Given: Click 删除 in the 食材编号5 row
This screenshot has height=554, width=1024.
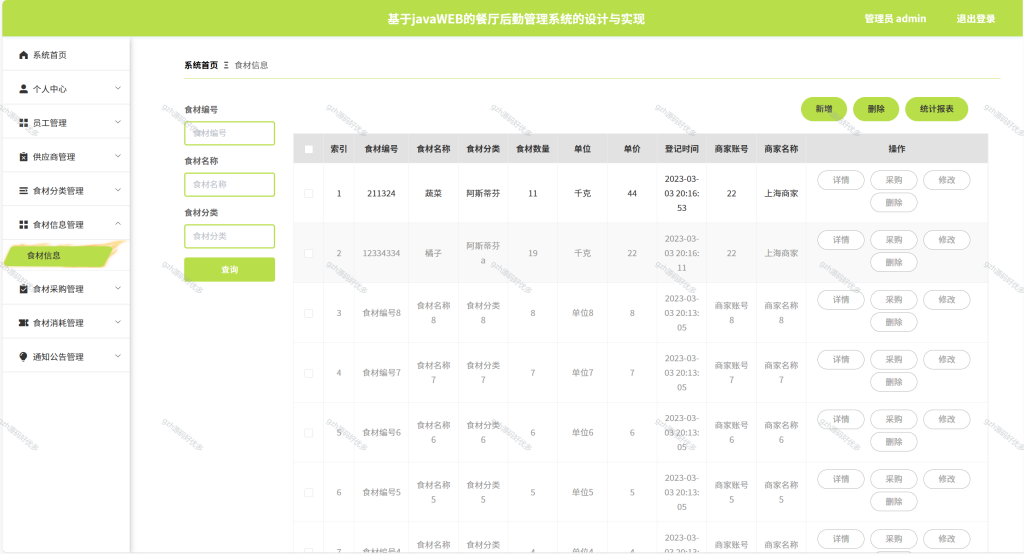Looking at the screenshot, I should (x=894, y=502).
